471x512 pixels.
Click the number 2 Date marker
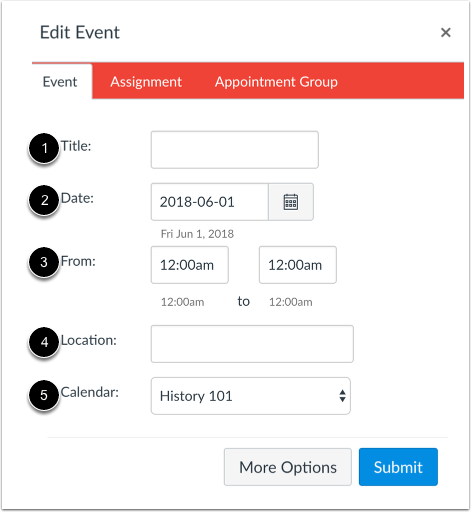coord(44,200)
